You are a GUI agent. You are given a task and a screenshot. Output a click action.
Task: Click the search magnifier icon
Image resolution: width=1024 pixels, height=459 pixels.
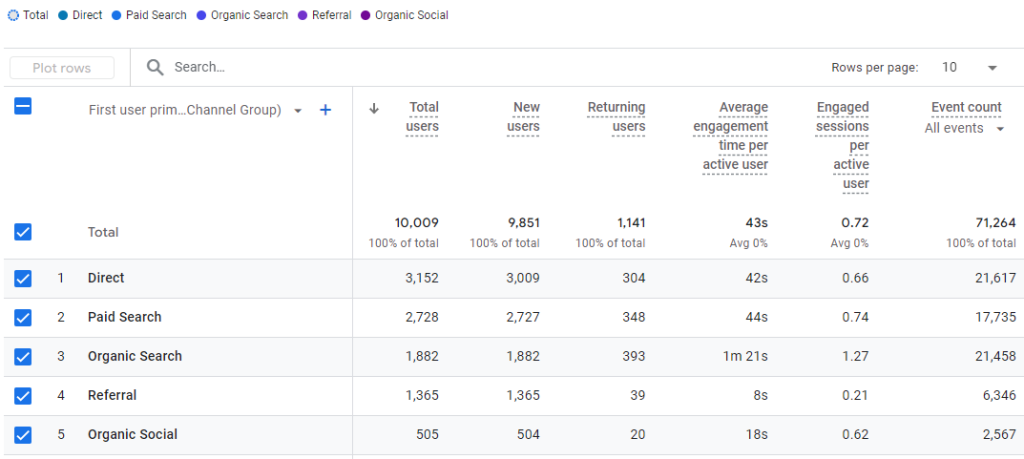pyautogui.click(x=155, y=67)
